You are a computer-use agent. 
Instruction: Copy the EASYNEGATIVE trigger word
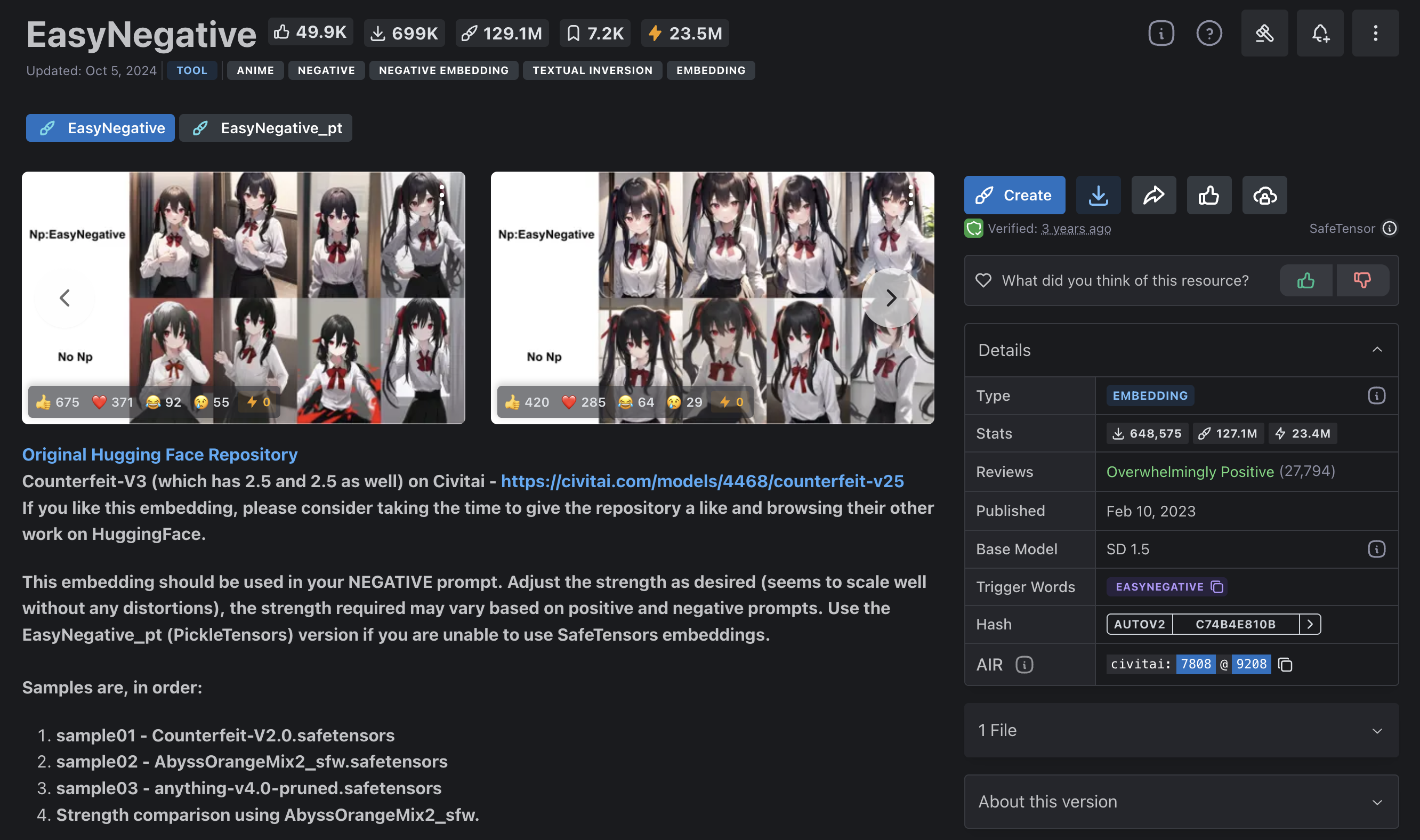coord(1216,587)
